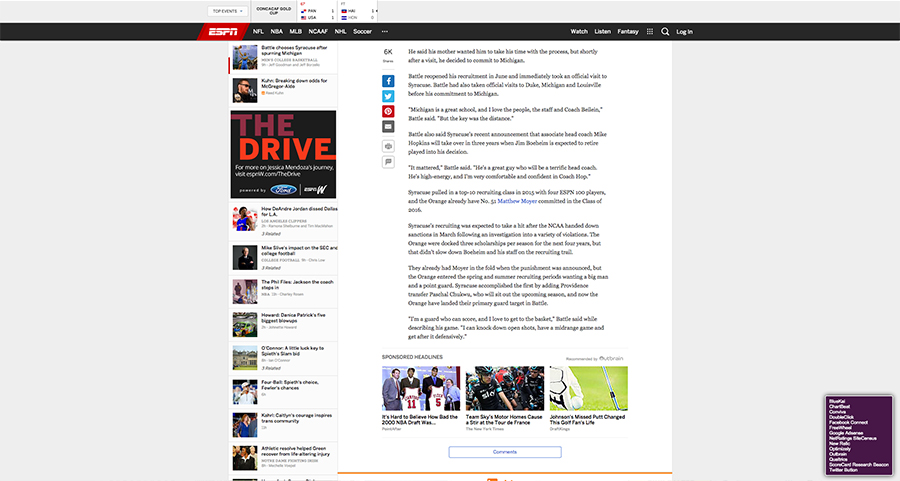This screenshot has width=900, height=481.
Task: Open Watch in the navigation bar
Action: tap(579, 32)
